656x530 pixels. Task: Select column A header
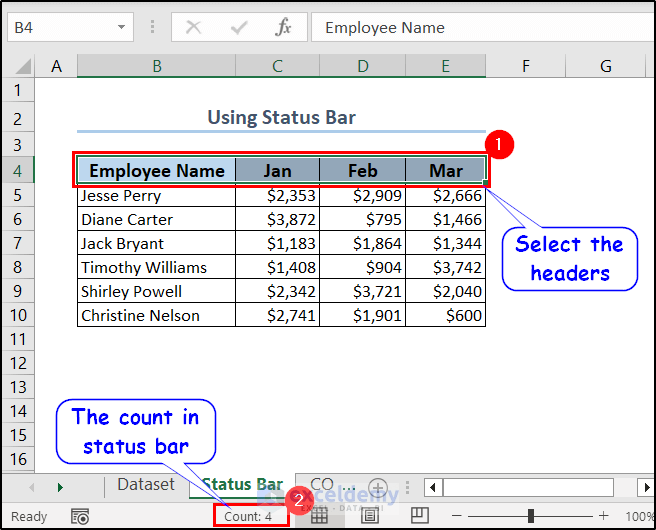[56, 66]
